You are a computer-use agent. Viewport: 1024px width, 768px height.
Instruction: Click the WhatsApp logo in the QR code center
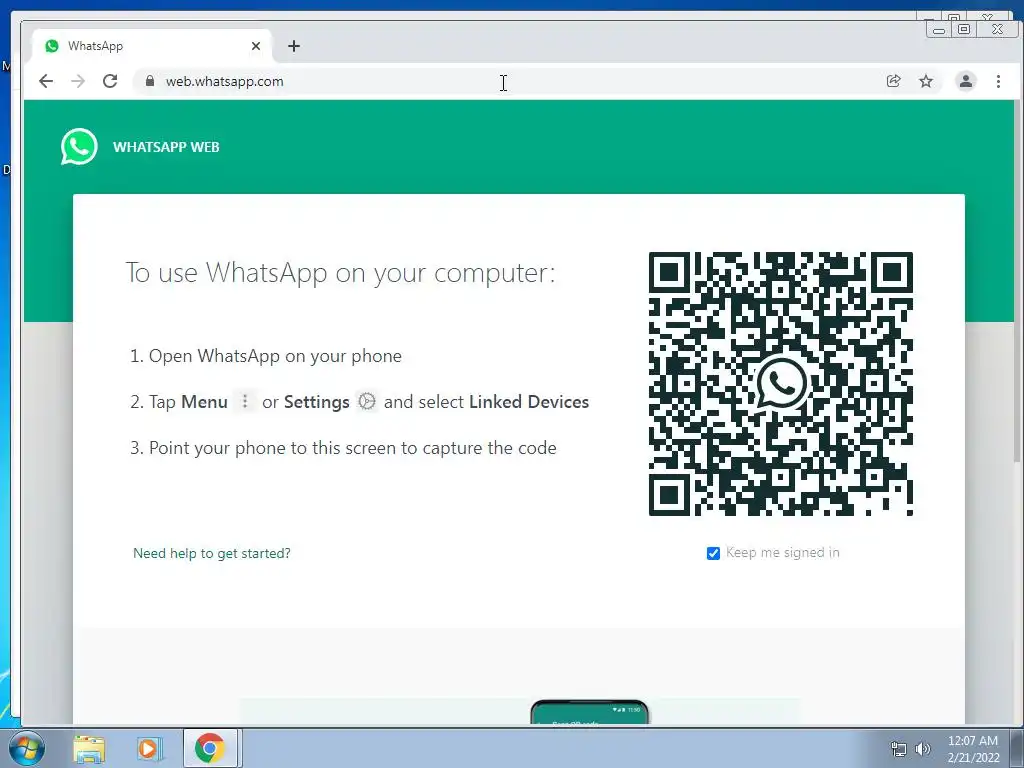point(780,383)
